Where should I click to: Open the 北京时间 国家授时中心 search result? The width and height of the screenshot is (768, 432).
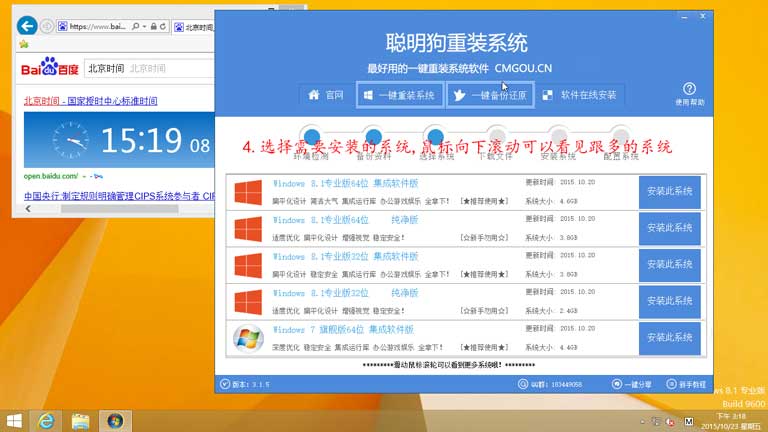click(90, 101)
